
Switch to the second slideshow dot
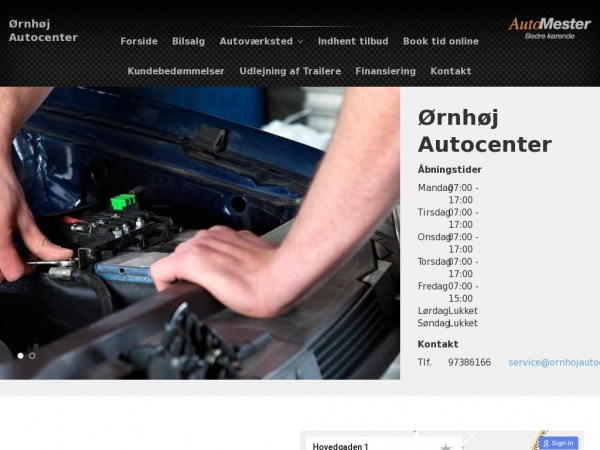32,355
